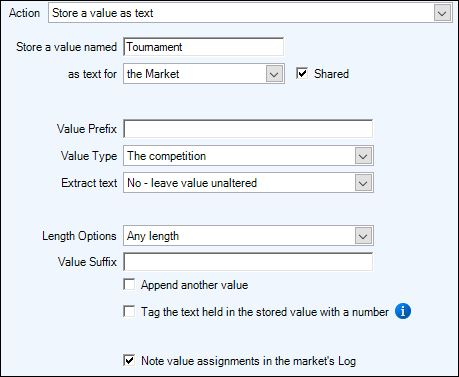This screenshot has width=459, height=377.
Task: Click the 'Store a value as text' Action field
Action: coord(250,13)
